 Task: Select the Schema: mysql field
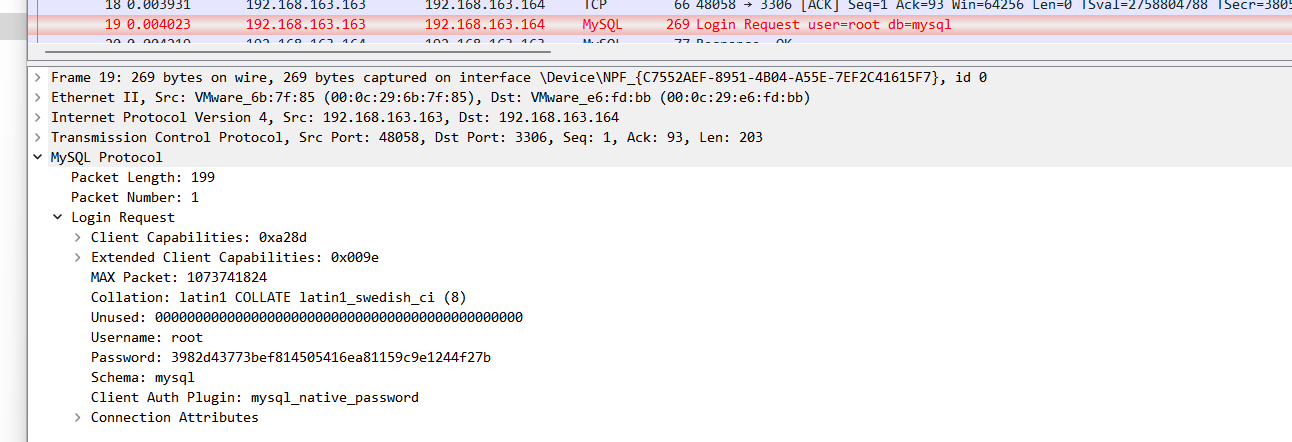(x=142, y=378)
